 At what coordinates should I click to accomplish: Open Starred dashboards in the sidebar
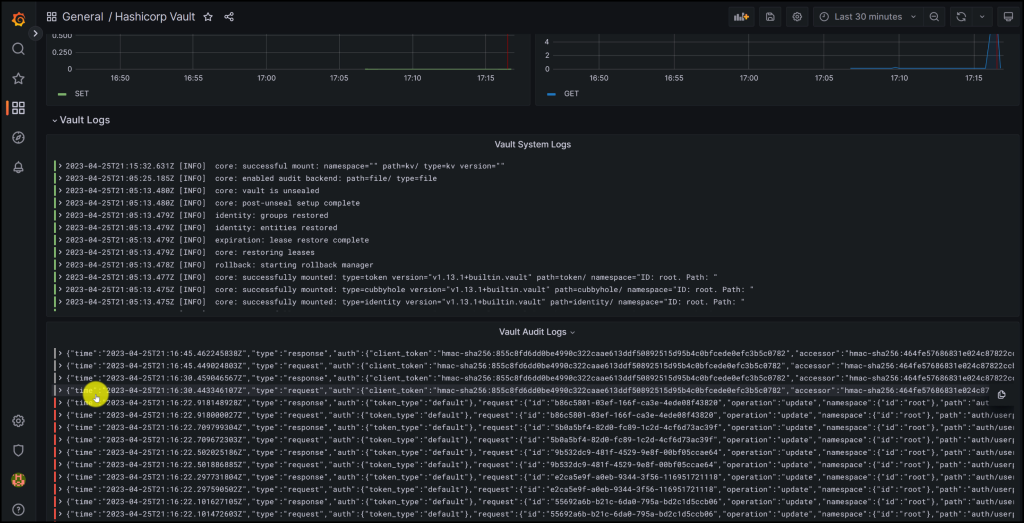[18, 78]
